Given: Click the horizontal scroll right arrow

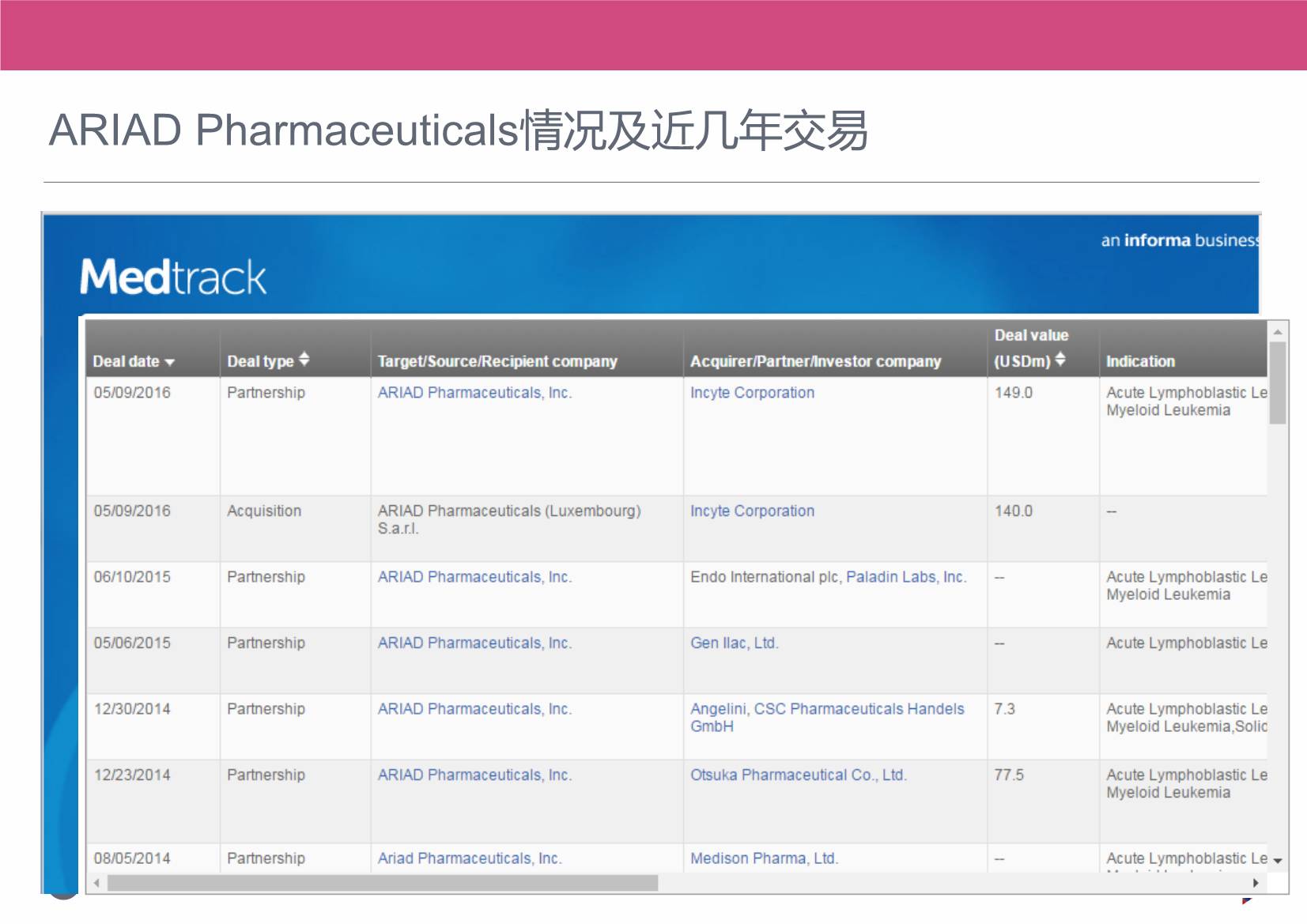Looking at the screenshot, I should (x=1256, y=883).
